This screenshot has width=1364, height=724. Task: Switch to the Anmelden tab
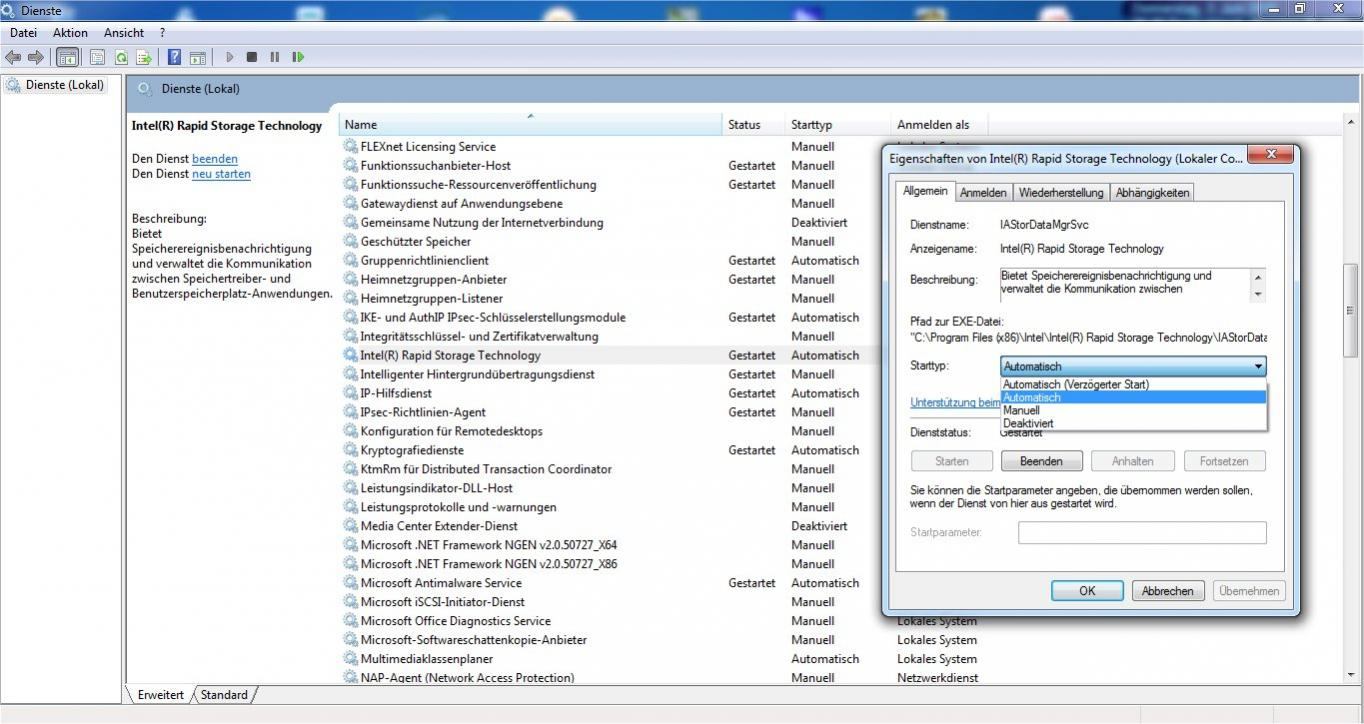click(983, 193)
